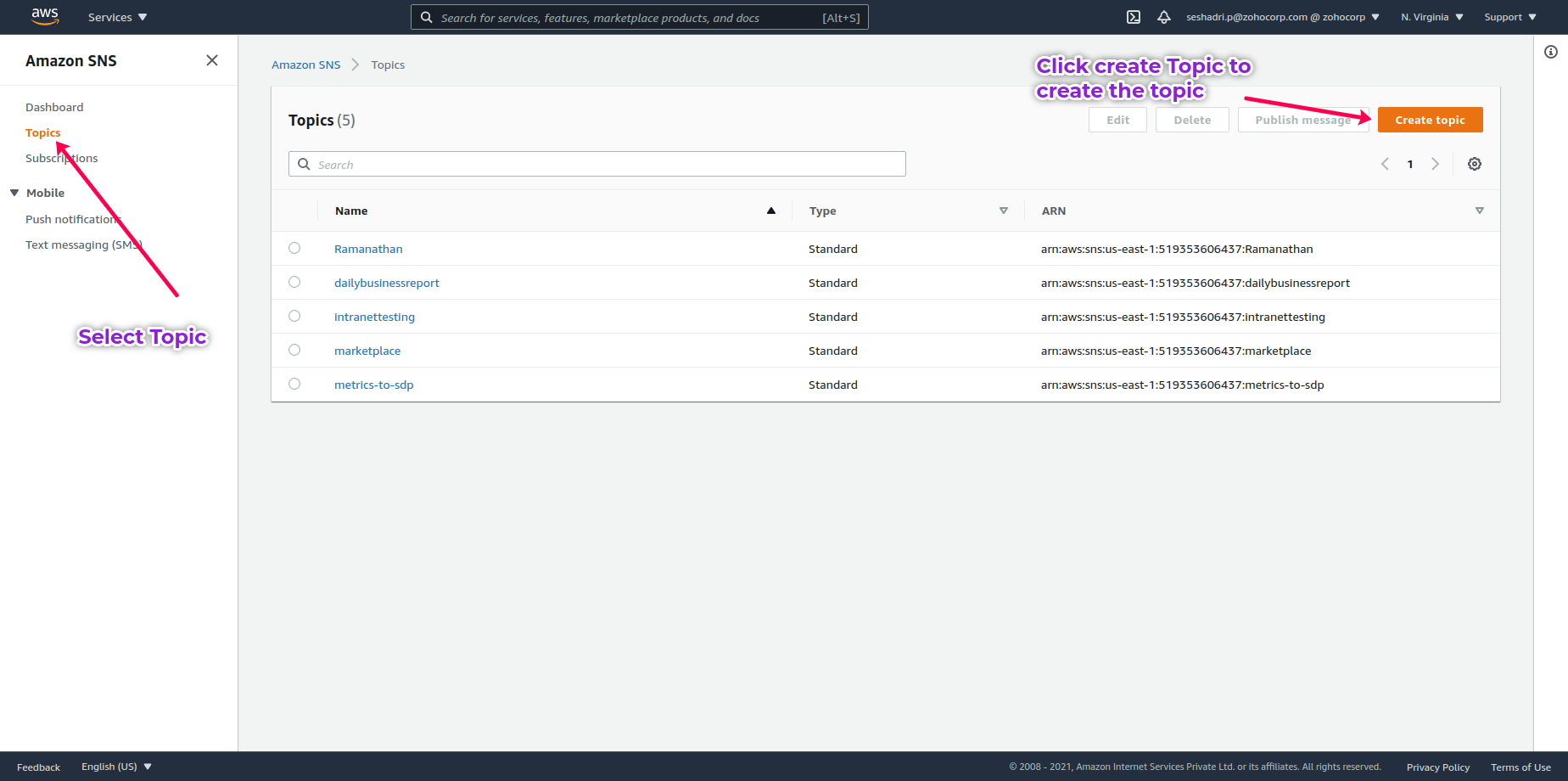Click the Edit button
Viewport: 1568px width, 781px height.
click(1118, 120)
